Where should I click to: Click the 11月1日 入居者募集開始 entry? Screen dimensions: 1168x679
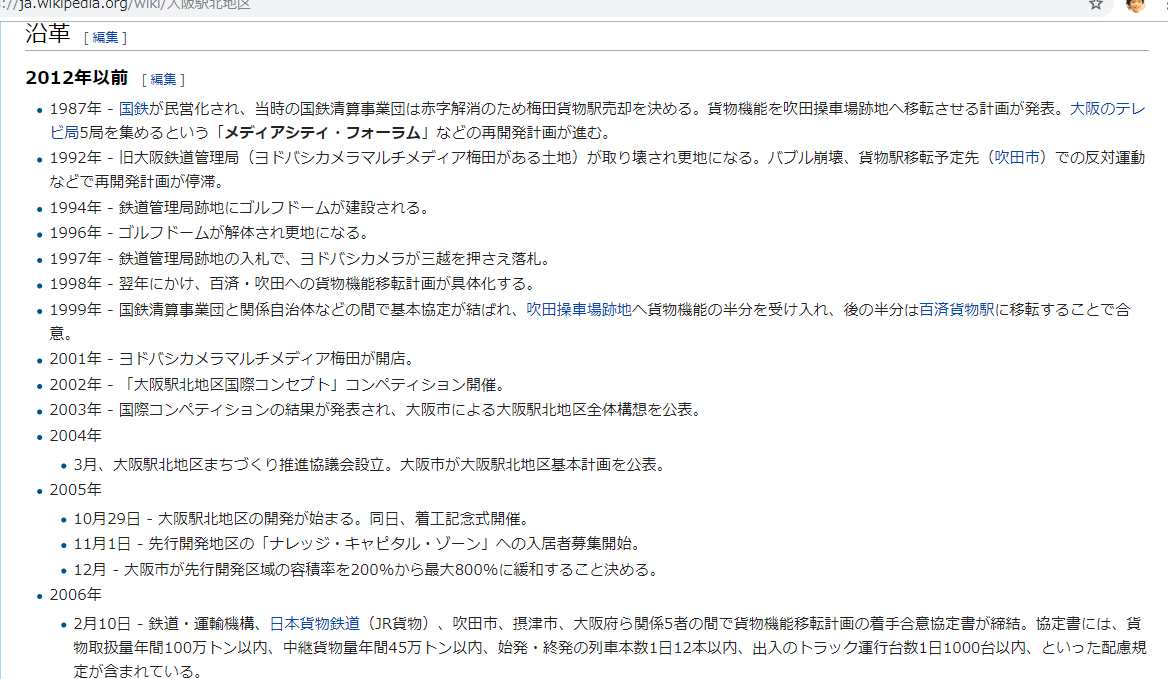[358, 543]
